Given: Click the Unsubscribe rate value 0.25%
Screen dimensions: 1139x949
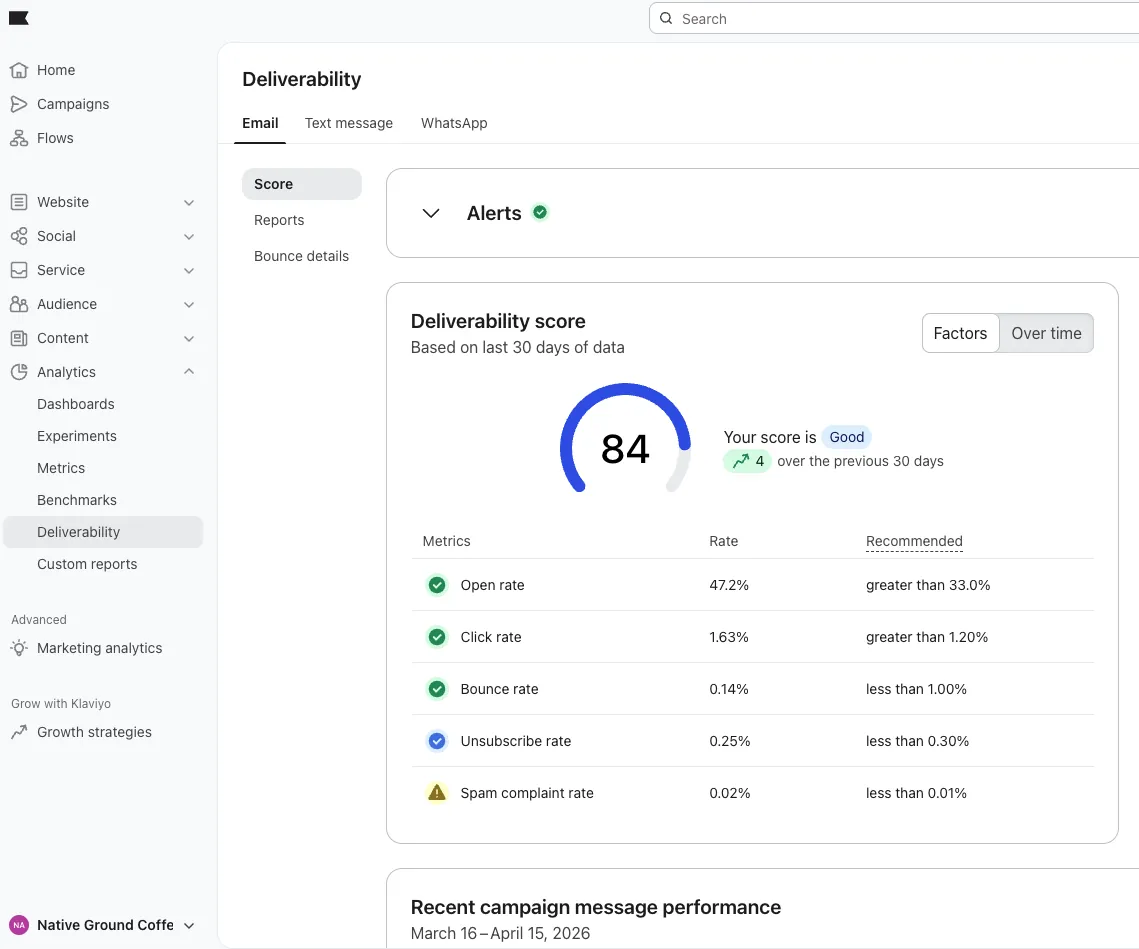Looking at the screenshot, I should 729,741.
